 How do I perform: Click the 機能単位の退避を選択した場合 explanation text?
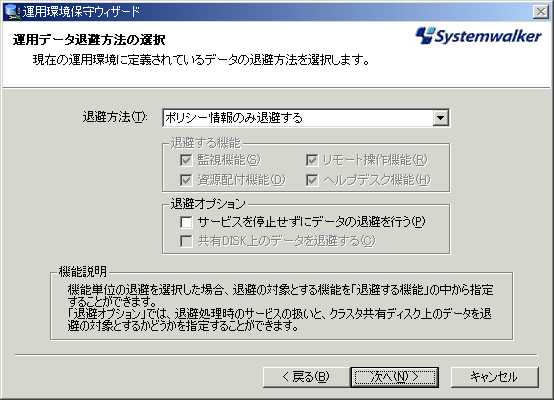click(280, 307)
